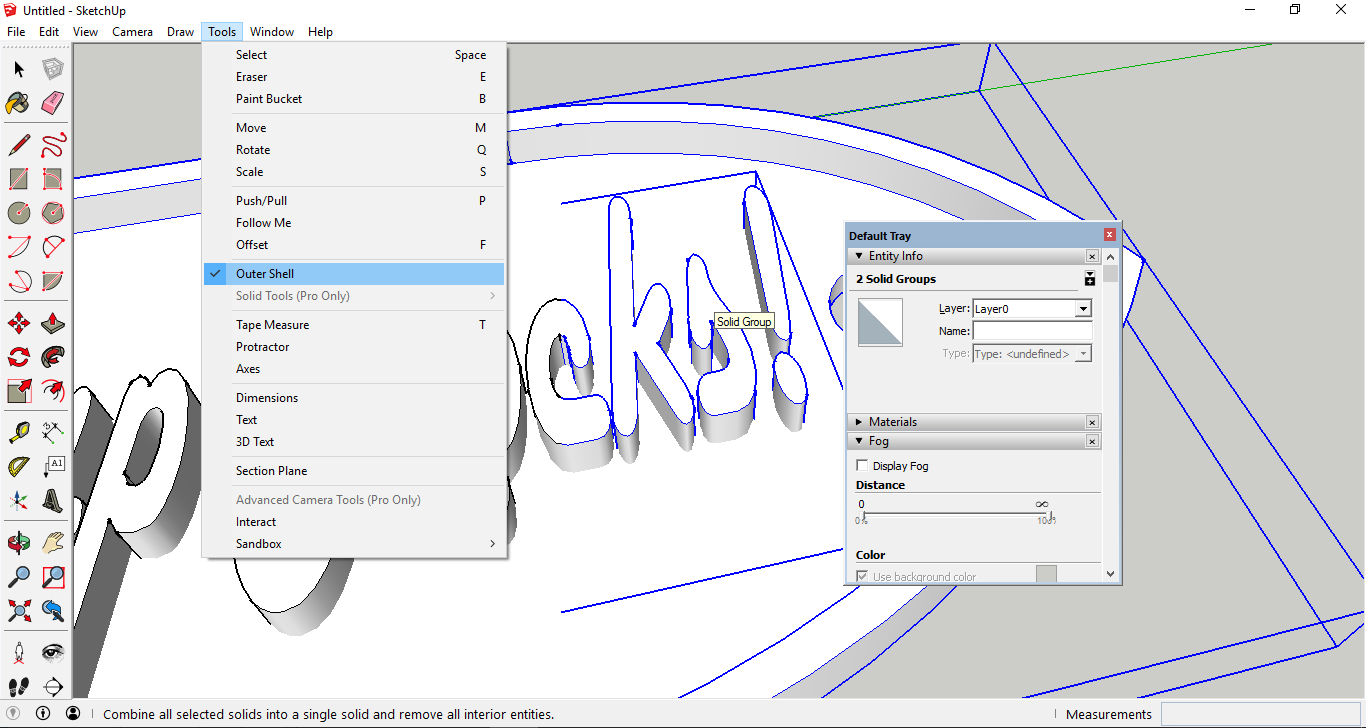
Task: Select the Pan hand tool
Action: [53, 543]
